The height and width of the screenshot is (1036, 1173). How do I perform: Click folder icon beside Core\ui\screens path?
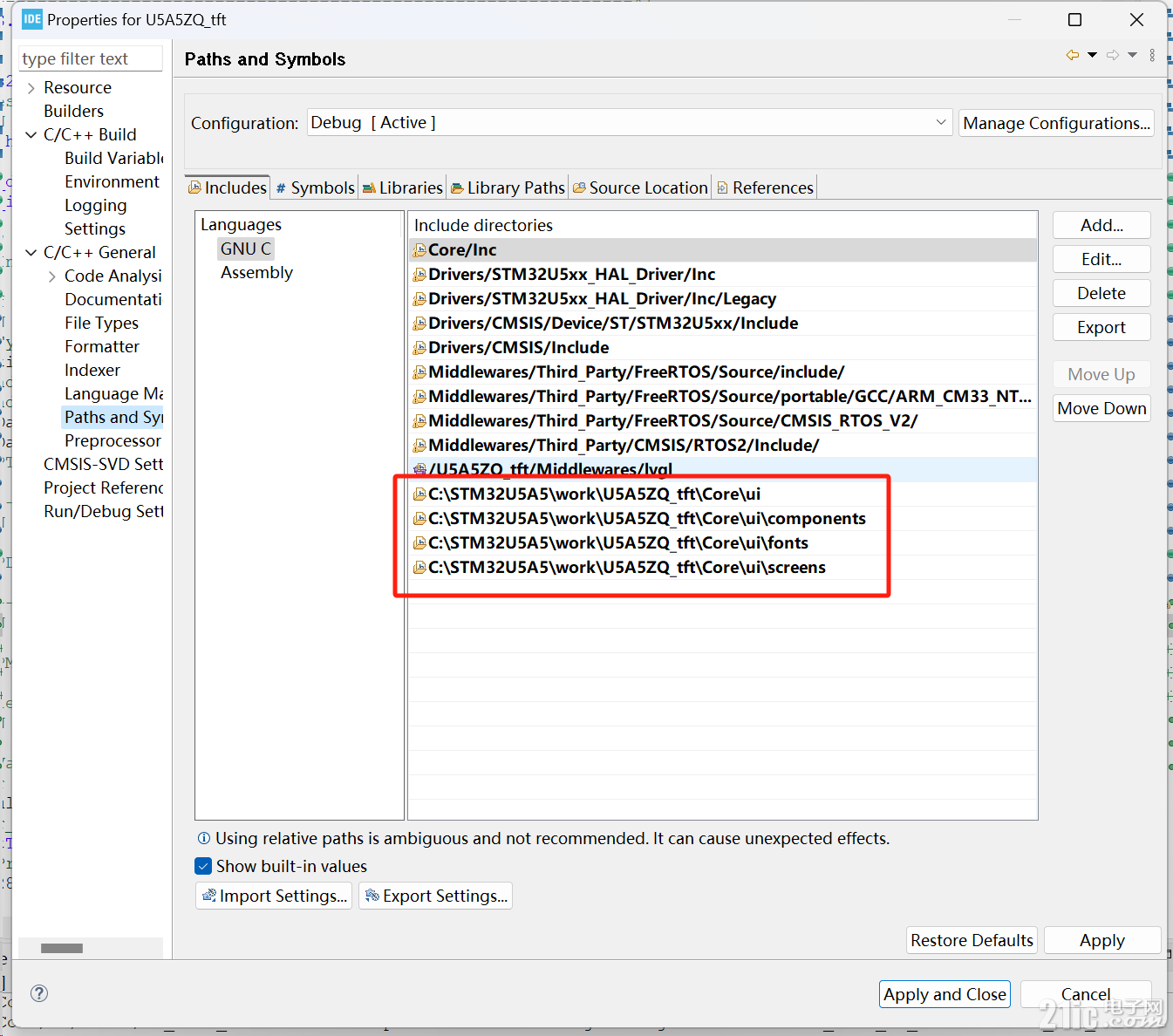[419, 568]
